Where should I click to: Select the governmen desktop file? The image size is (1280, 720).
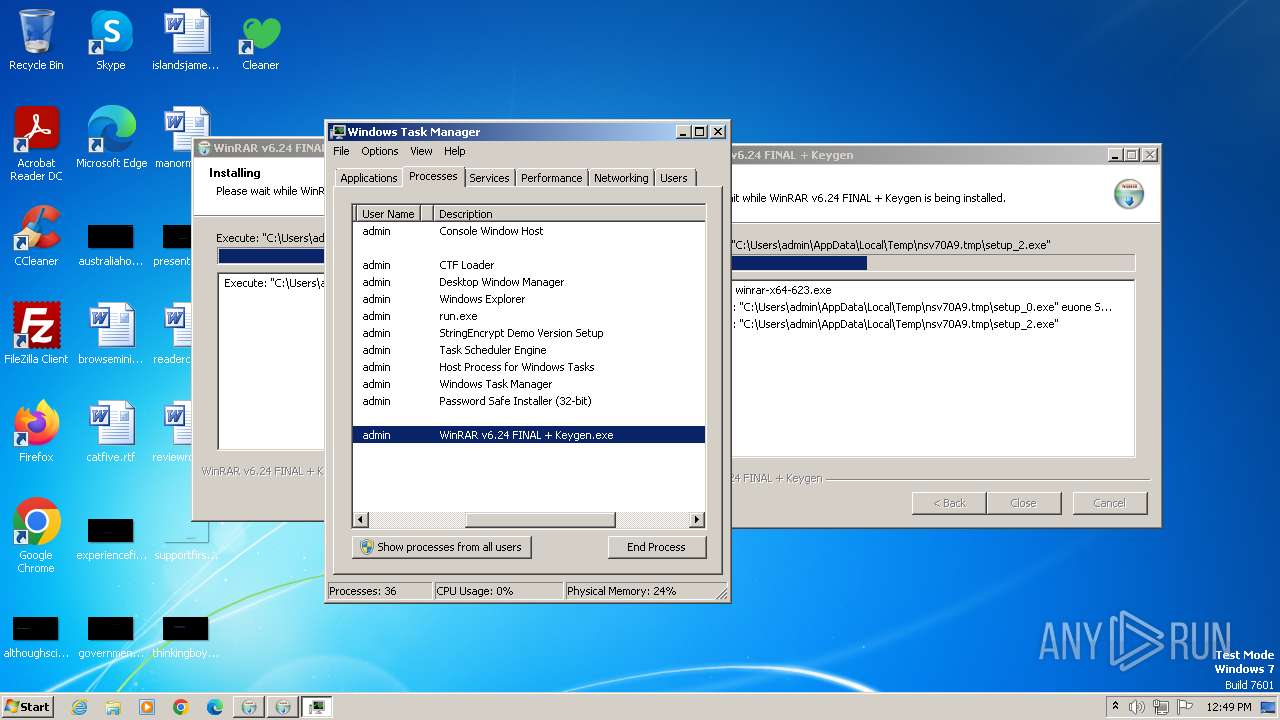pos(111,638)
